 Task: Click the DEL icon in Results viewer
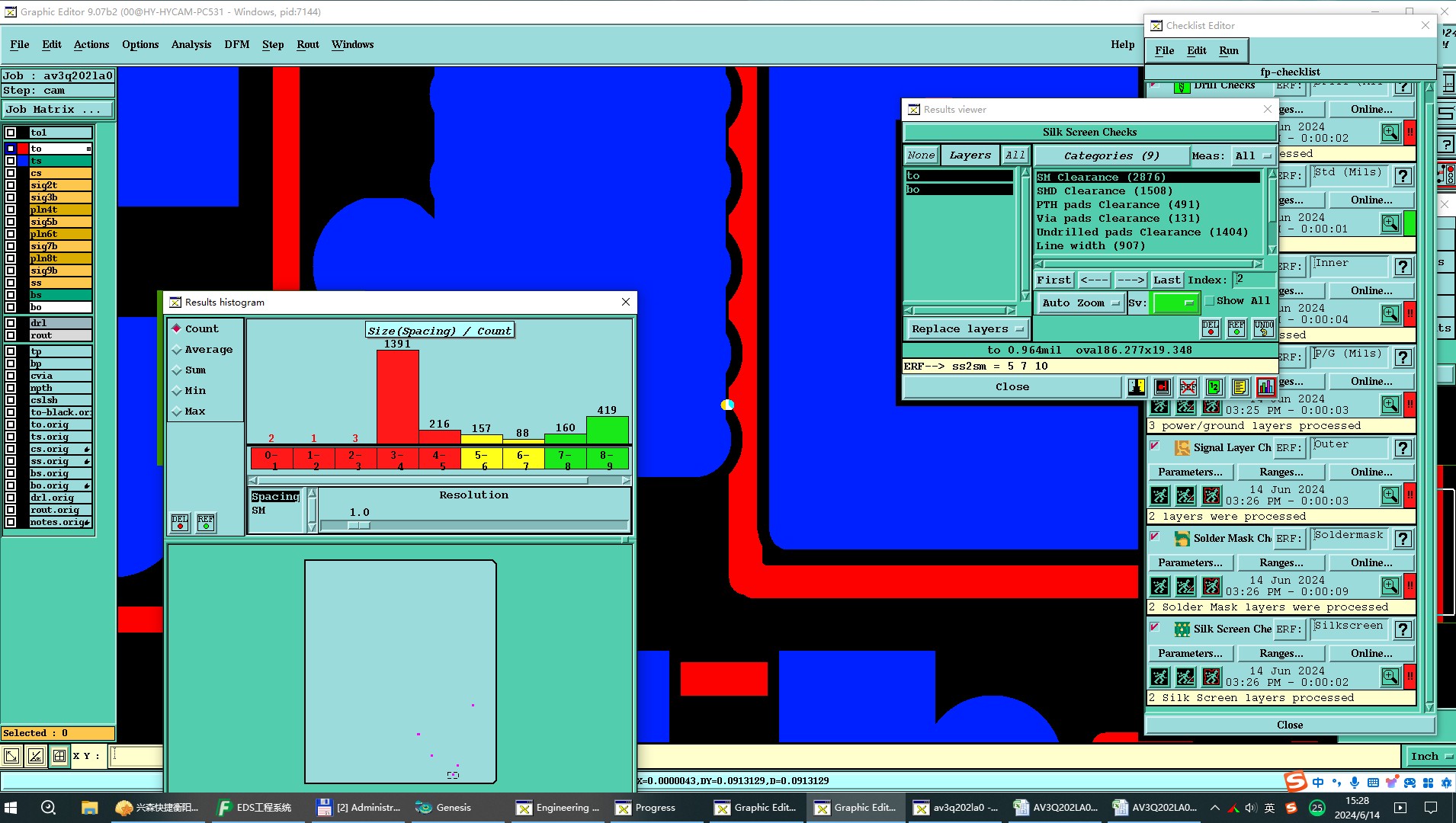pyautogui.click(x=1211, y=328)
